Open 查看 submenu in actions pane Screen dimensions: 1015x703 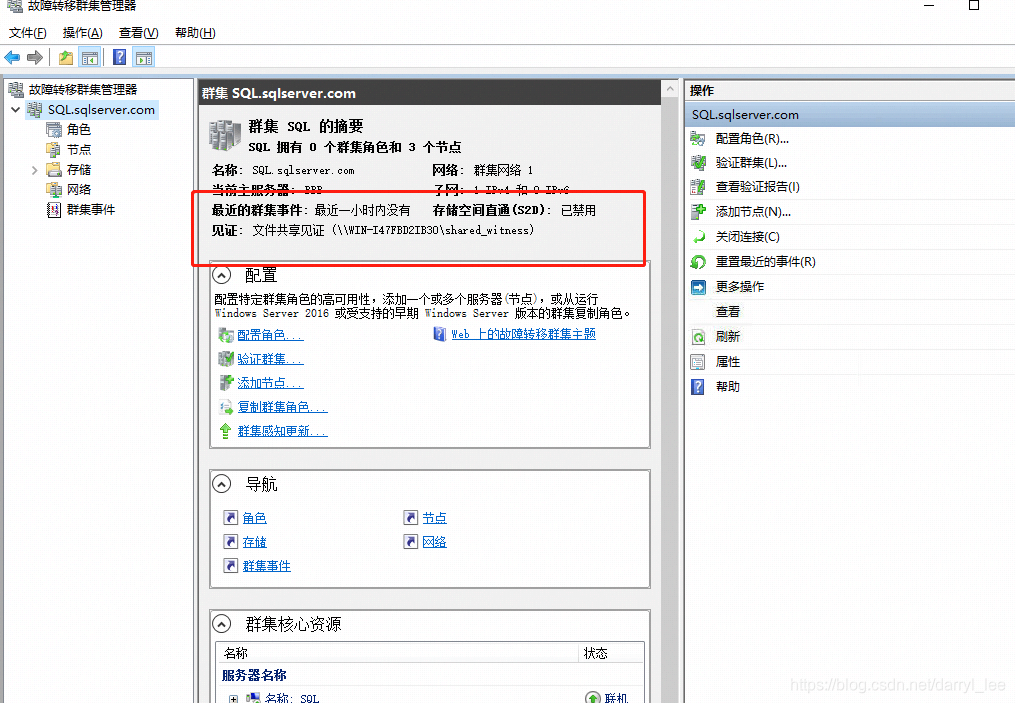tap(728, 312)
